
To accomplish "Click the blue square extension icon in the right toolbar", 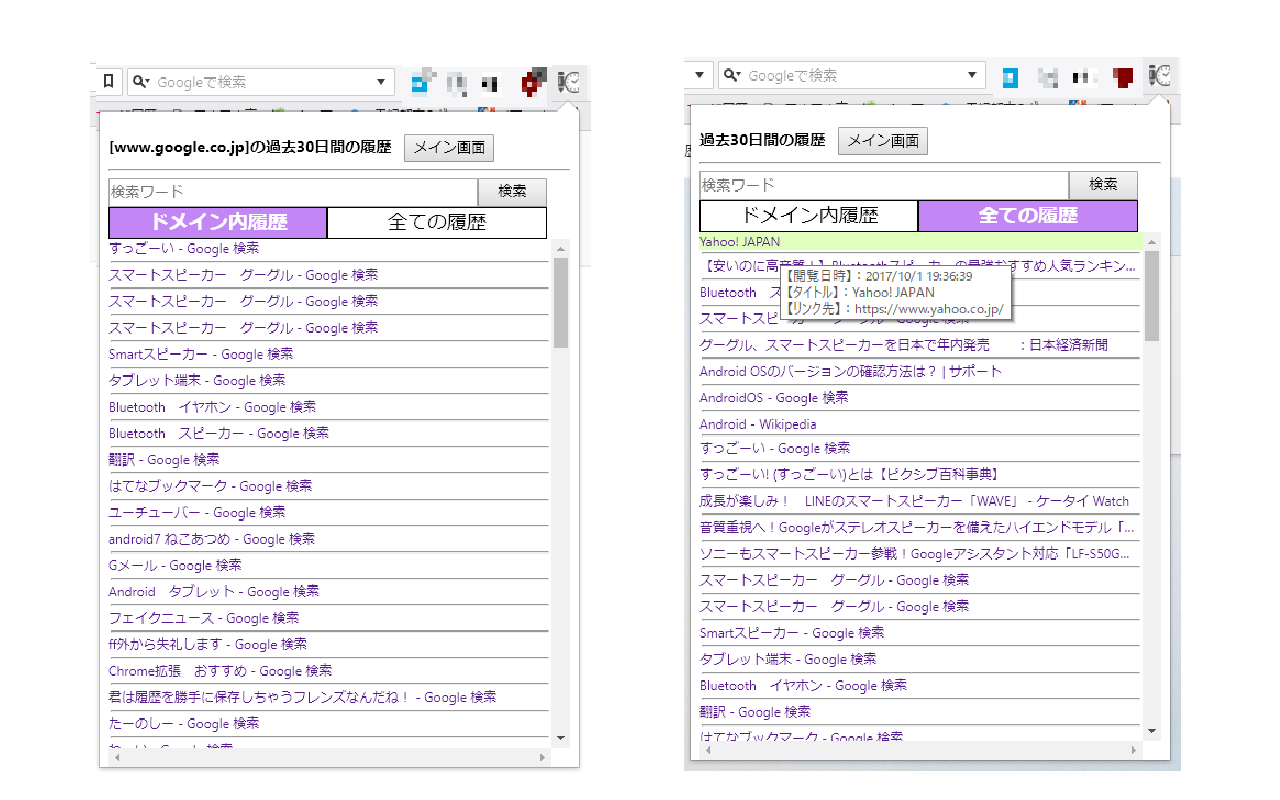I will pyautogui.click(x=1011, y=77).
